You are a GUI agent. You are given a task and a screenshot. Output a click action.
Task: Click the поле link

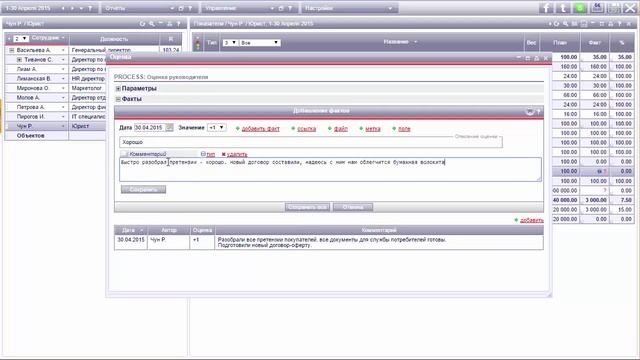pyautogui.click(x=404, y=129)
